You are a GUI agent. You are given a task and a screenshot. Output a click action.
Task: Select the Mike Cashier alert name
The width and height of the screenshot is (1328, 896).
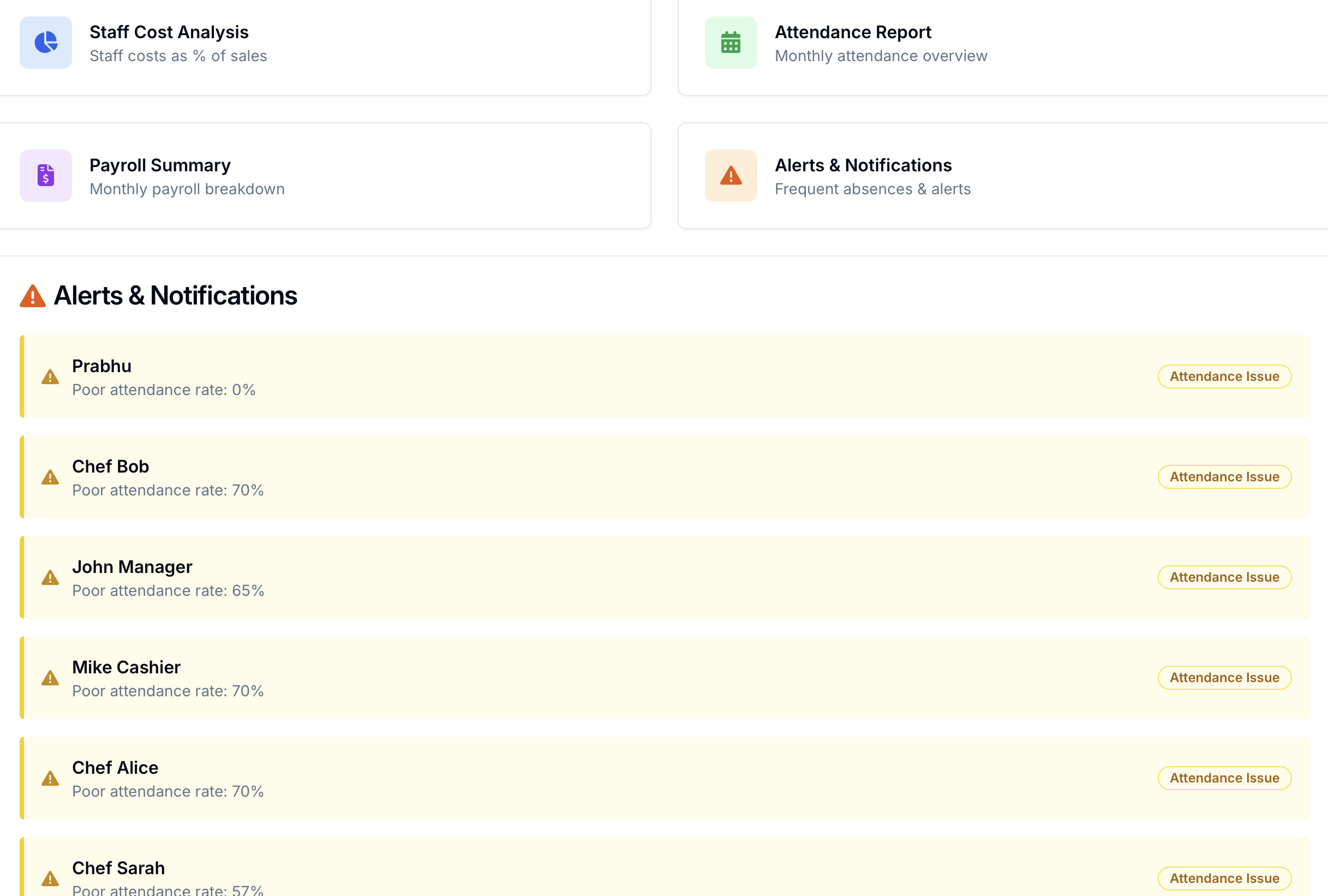tap(126, 667)
